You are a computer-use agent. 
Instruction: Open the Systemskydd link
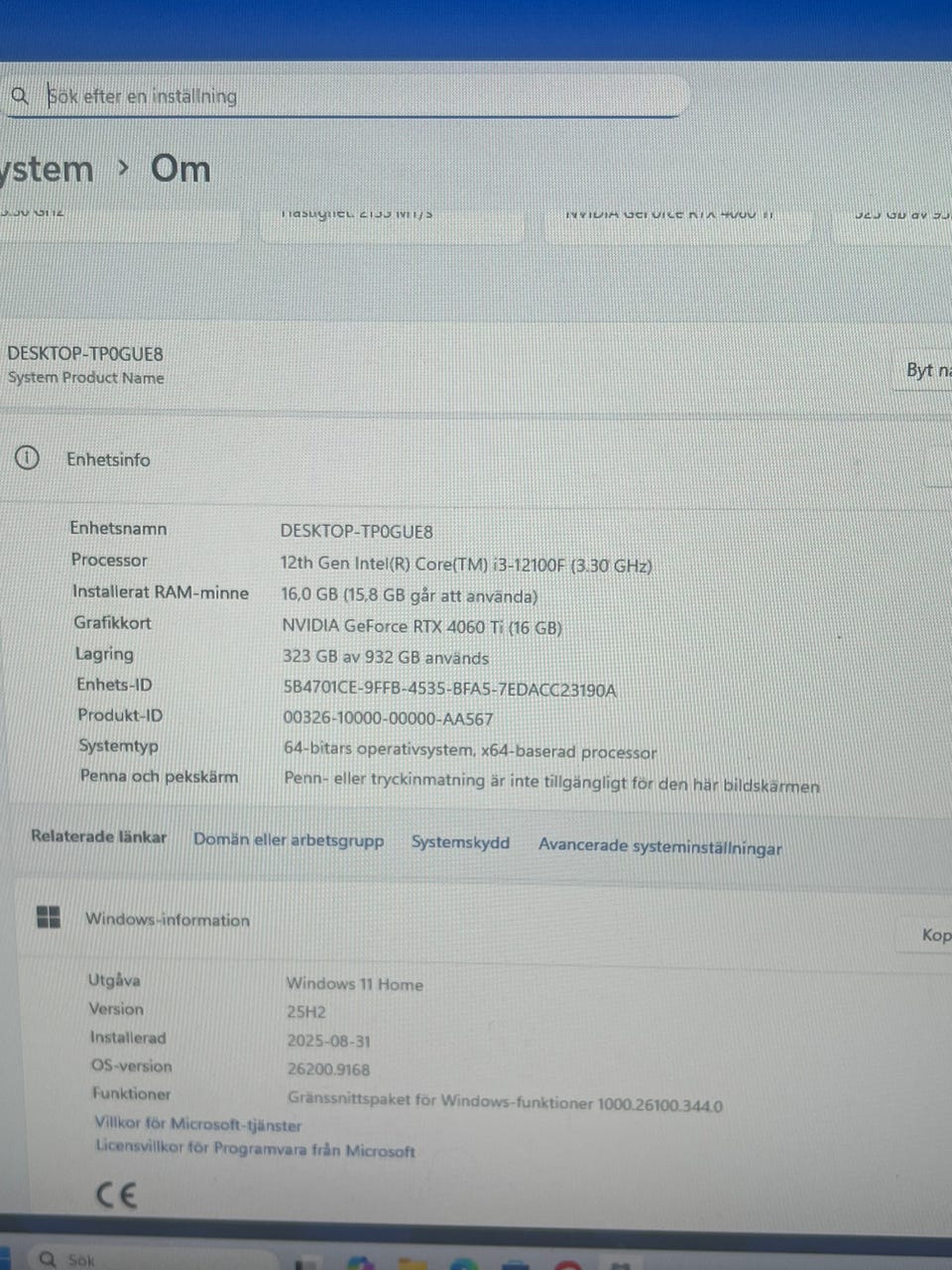coord(460,842)
